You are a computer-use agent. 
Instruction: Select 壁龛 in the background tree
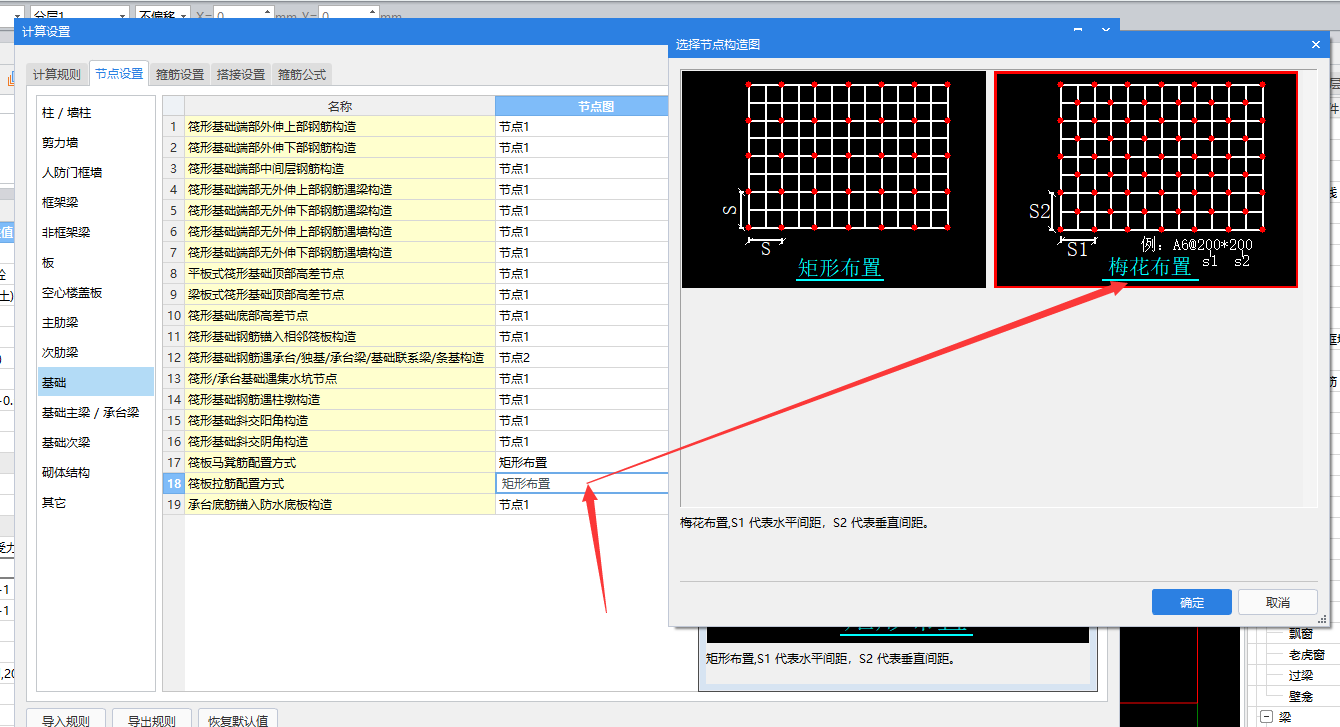[x=1300, y=697]
